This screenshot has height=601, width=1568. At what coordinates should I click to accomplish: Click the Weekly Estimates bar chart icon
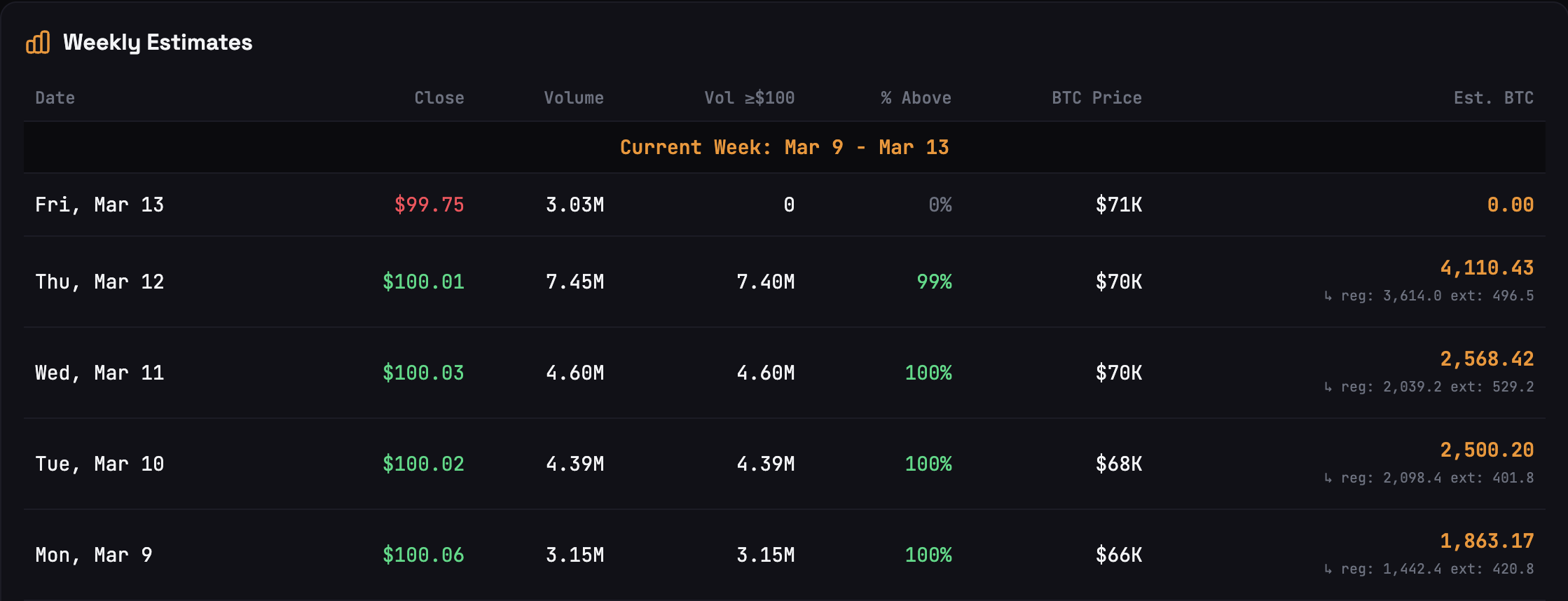click(38, 43)
